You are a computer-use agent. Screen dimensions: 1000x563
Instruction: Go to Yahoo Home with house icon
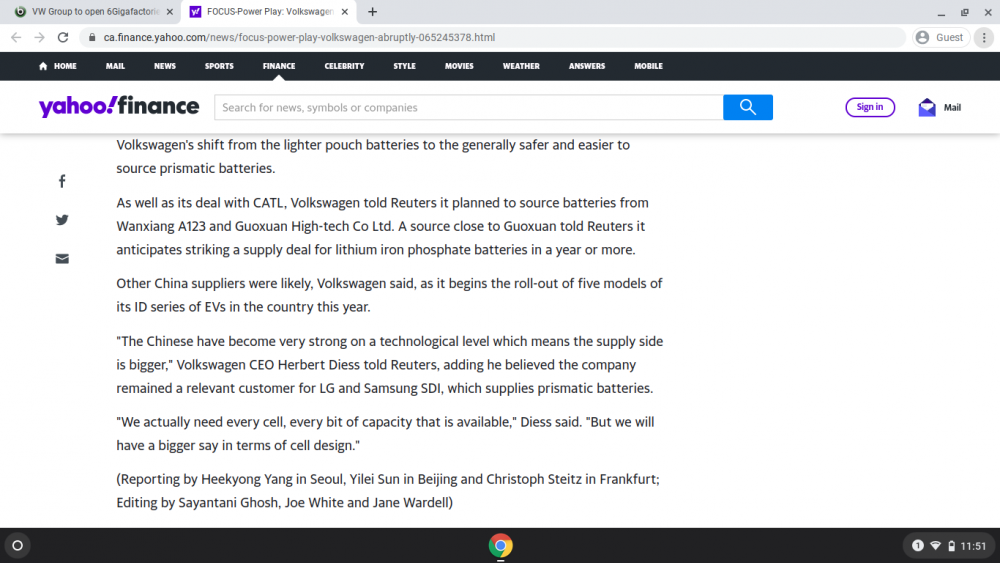pos(57,66)
